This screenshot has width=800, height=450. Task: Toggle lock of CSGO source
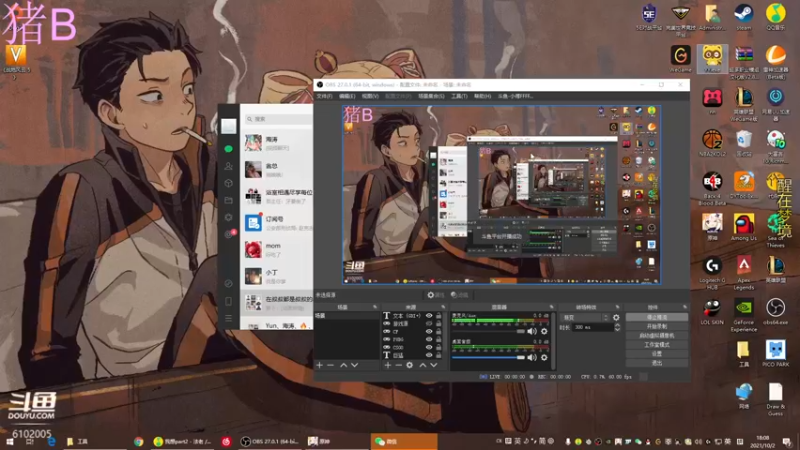click(x=439, y=347)
